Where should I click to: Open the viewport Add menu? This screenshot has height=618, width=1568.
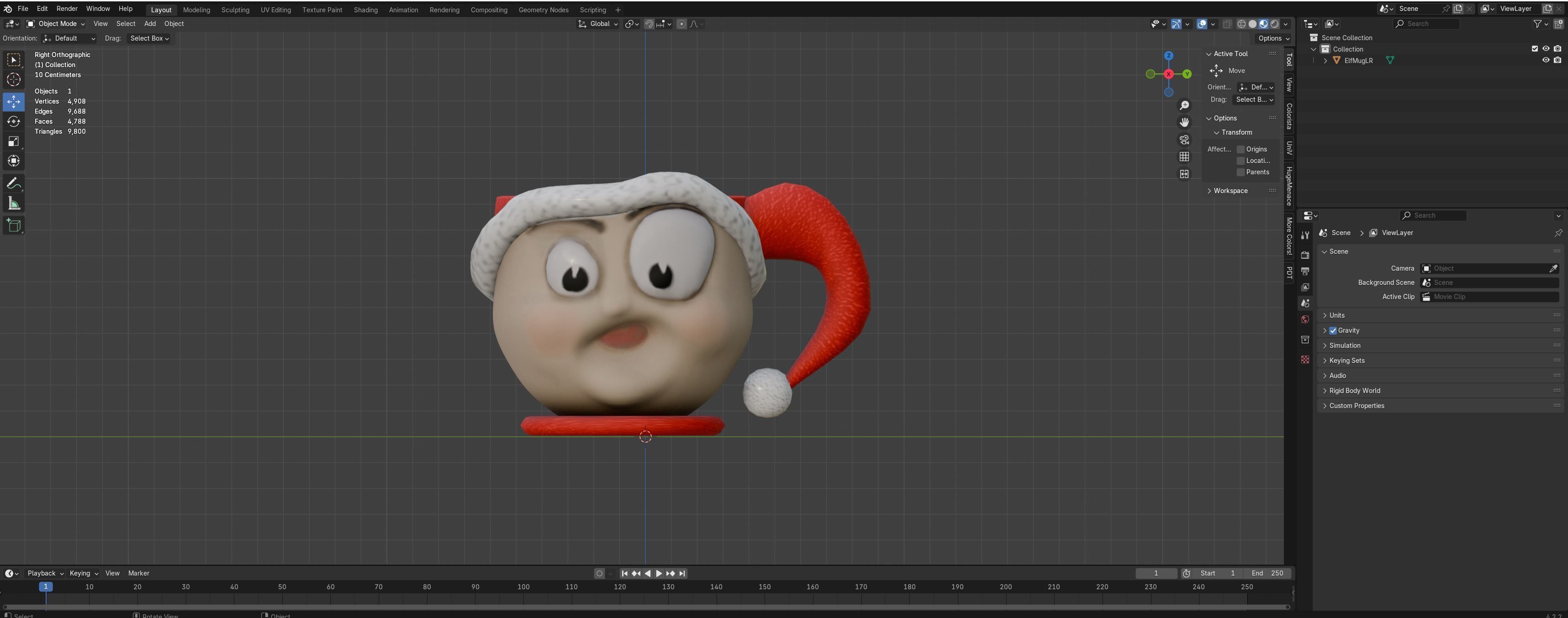150,24
